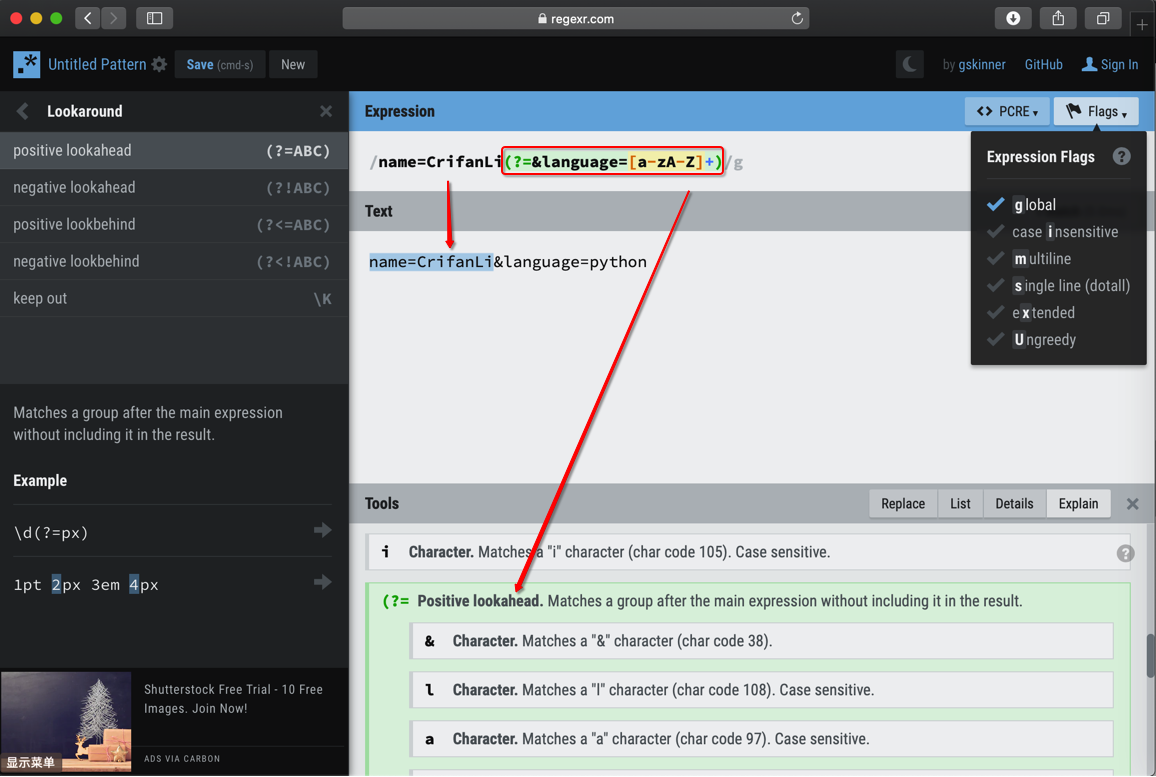Click the regexr.com address bar
Screen dimensions: 1156x777
576,18
